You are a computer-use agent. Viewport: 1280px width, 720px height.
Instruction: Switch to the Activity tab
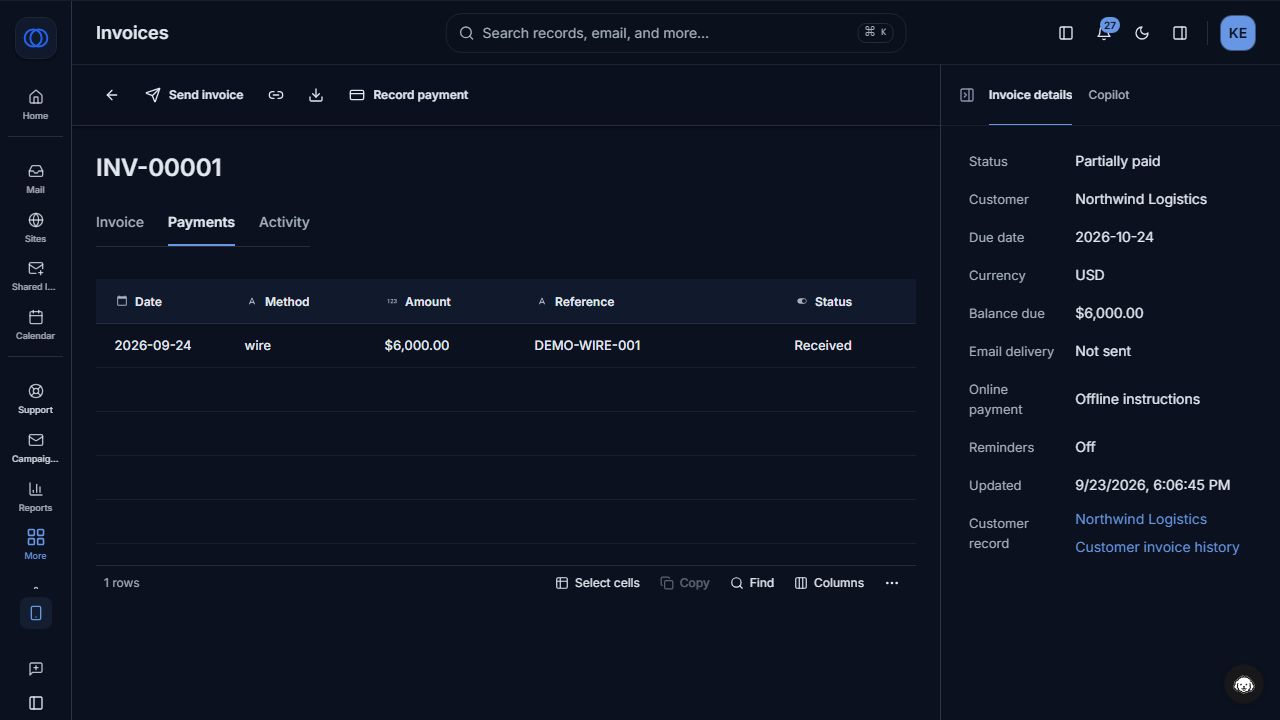pos(284,222)
